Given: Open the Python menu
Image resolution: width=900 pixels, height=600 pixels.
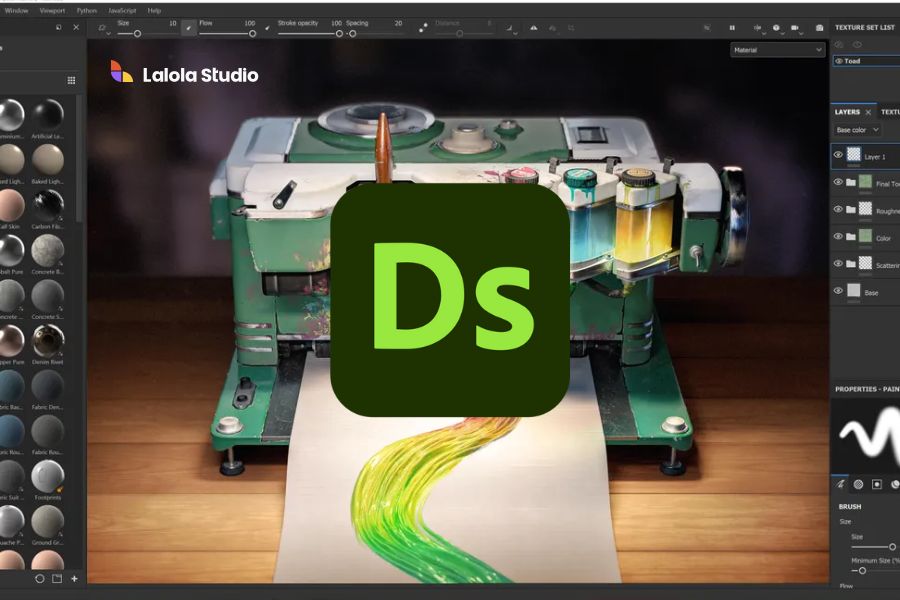Looking at the screenshot, I should pos(86,10).
